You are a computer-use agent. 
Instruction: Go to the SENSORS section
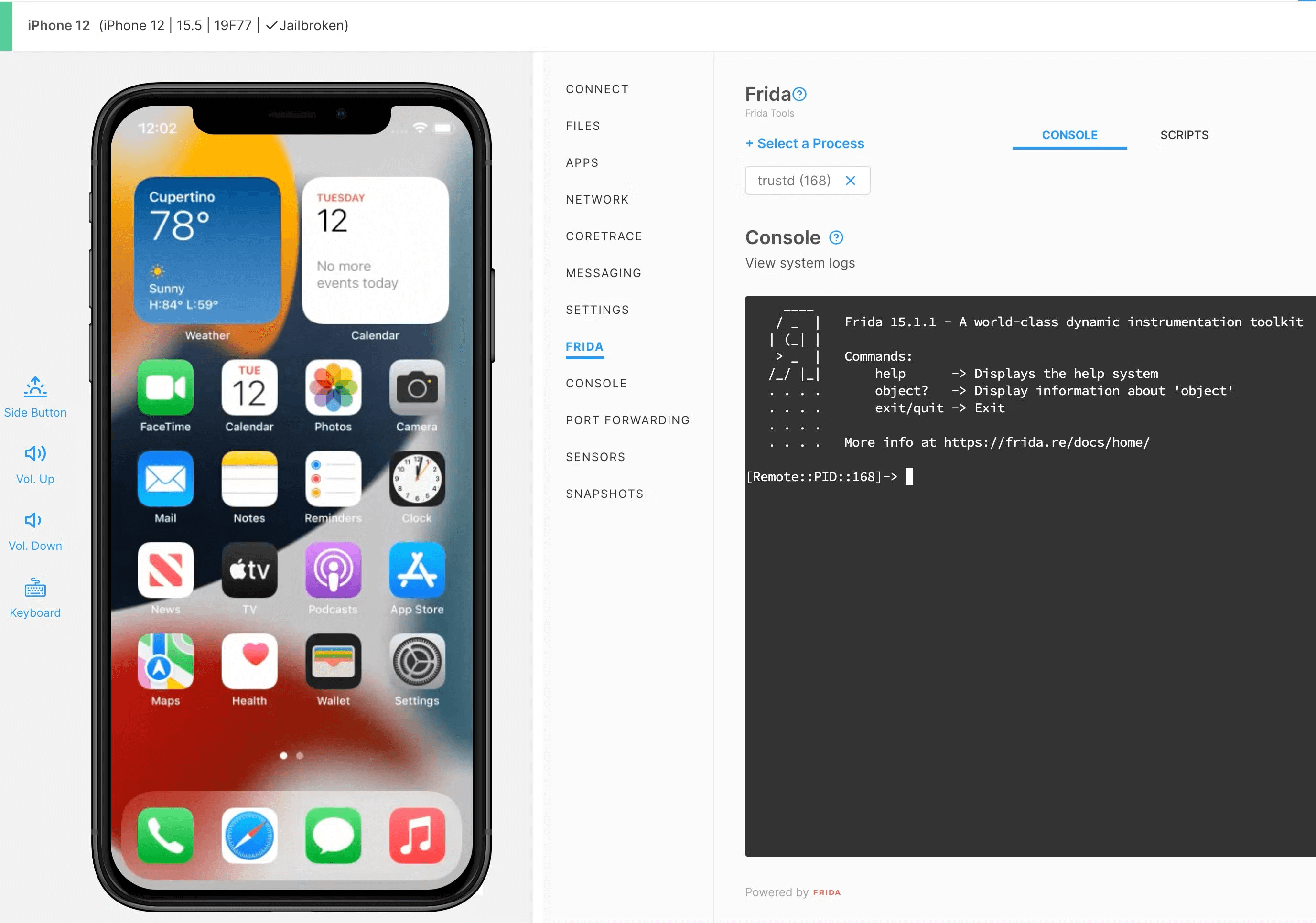coord(595,457)
